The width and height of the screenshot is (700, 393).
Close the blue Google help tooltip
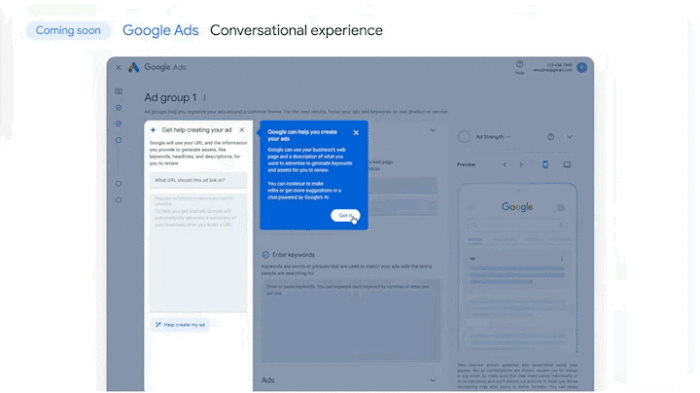pyautogui.click(x=356, y=133)
